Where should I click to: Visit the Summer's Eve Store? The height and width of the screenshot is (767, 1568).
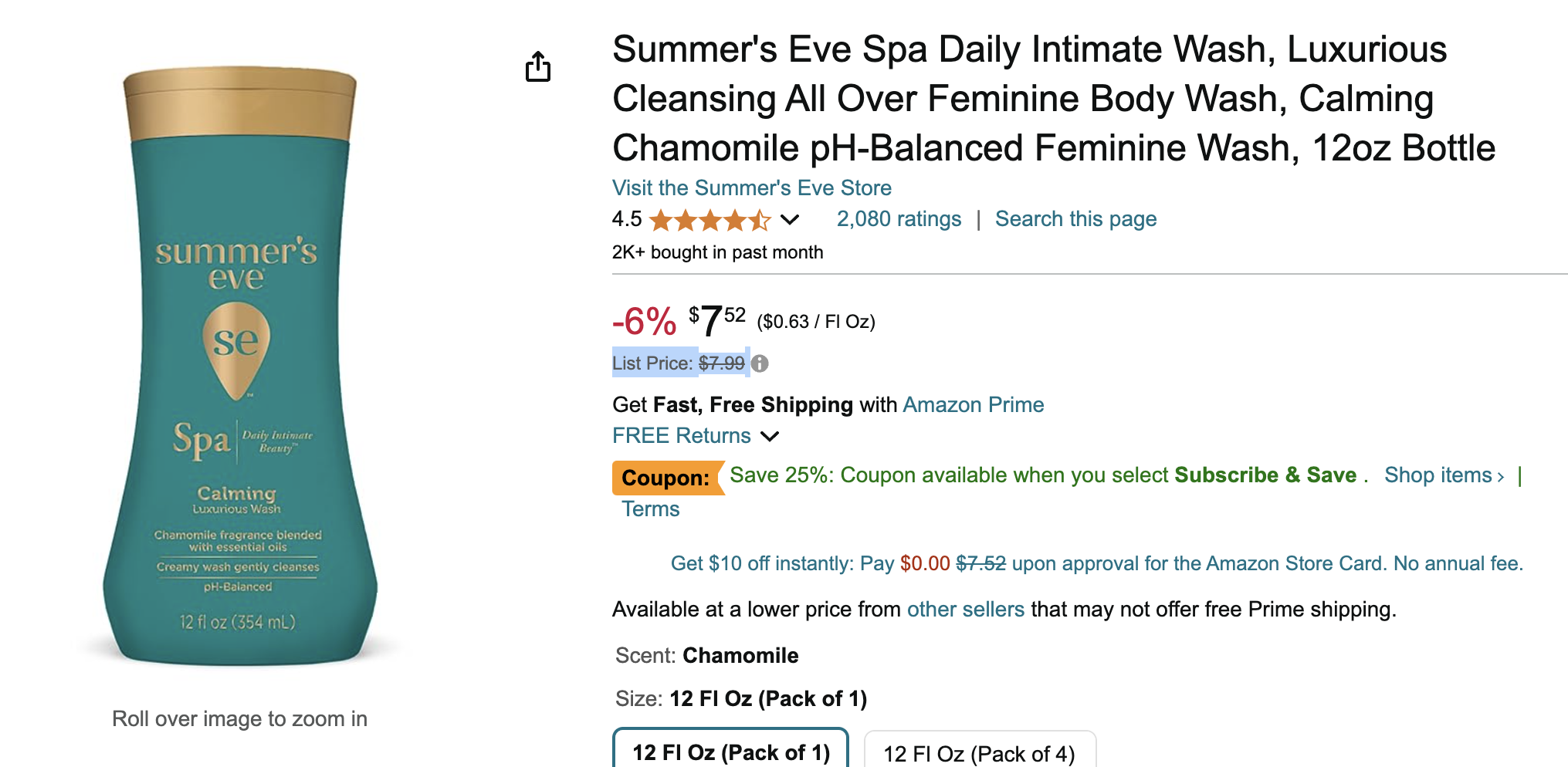(751, 188)
